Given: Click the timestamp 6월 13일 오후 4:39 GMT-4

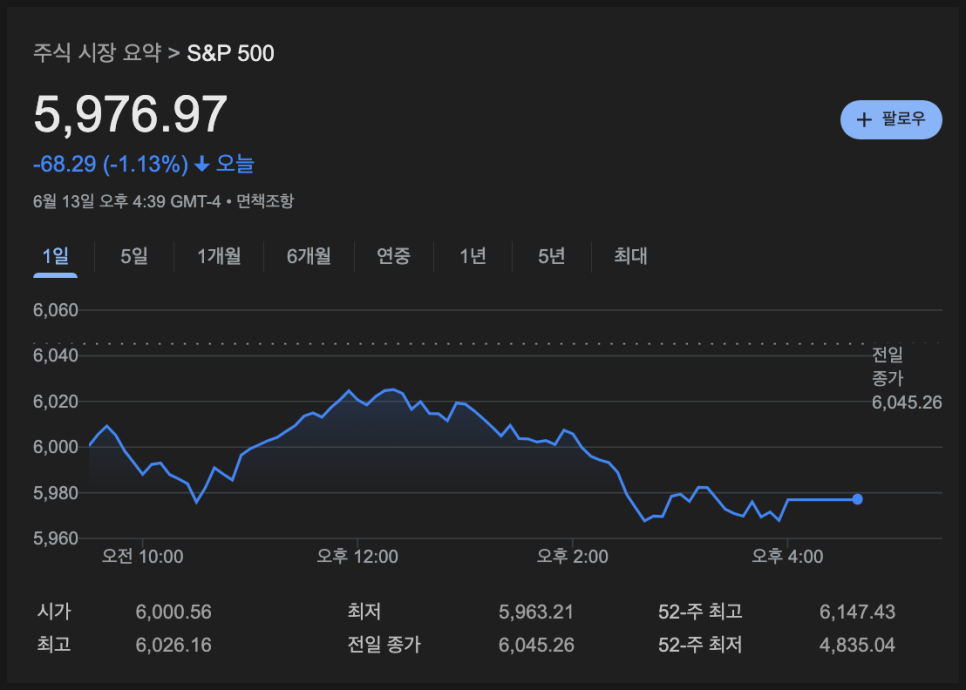Looking at the screenshot, I should [127, 201].
